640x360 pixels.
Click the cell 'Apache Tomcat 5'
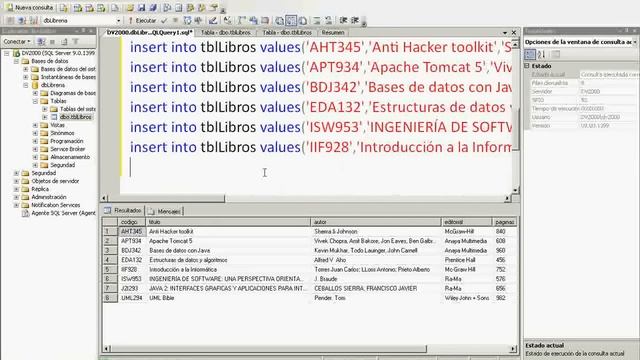228,241
